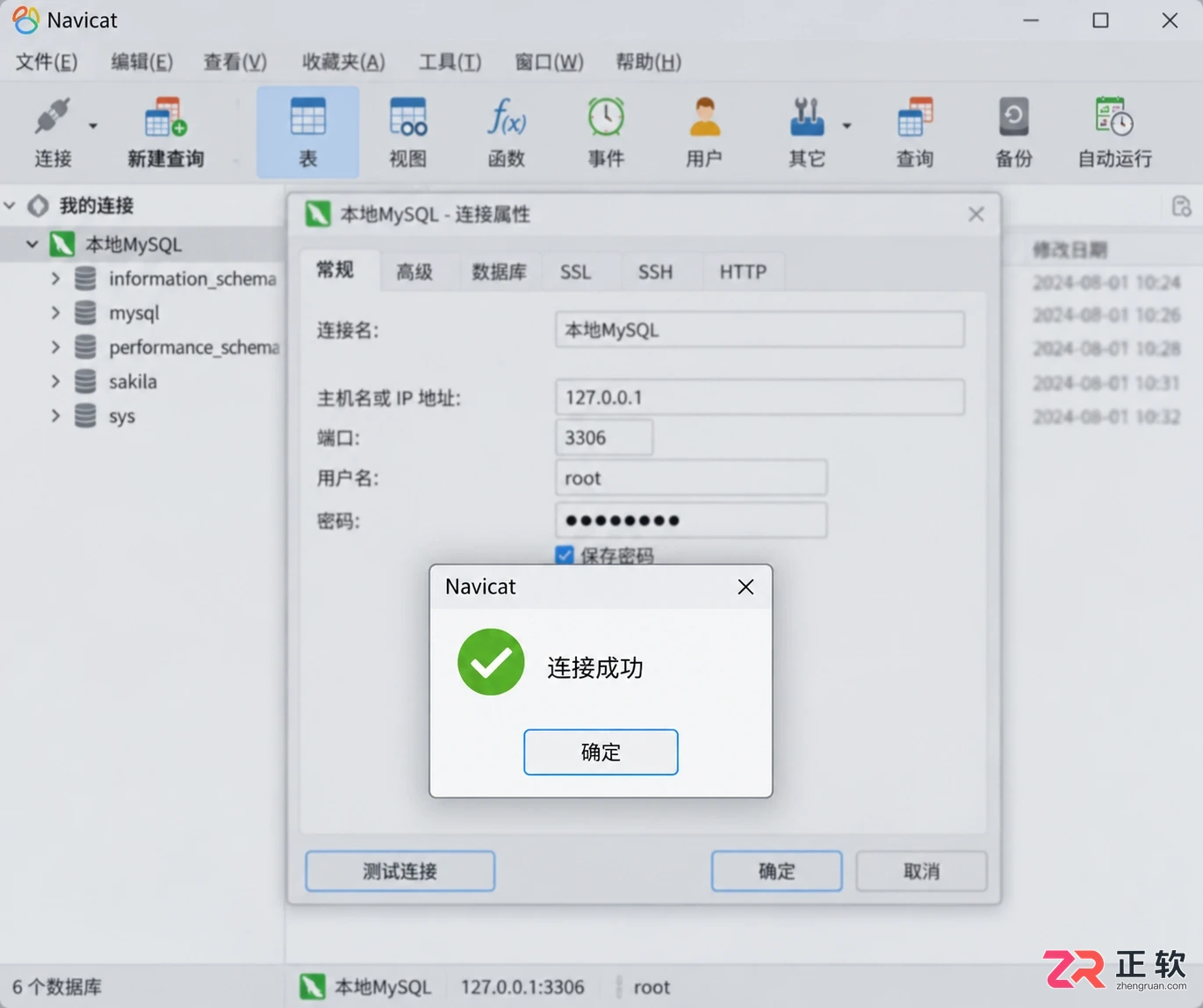This screenshot has width=1203, height=1008.
Task: Select the mysql database cylinder icon
Action: pos(85,313)
